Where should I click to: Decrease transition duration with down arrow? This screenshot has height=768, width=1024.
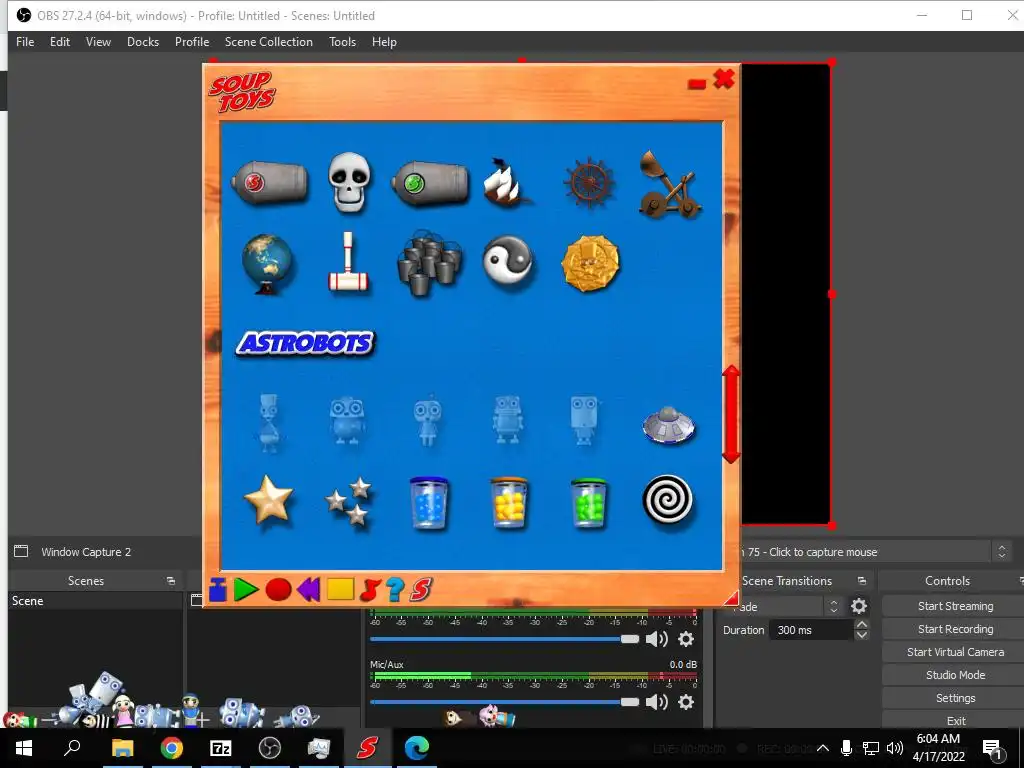coord(862,635)
